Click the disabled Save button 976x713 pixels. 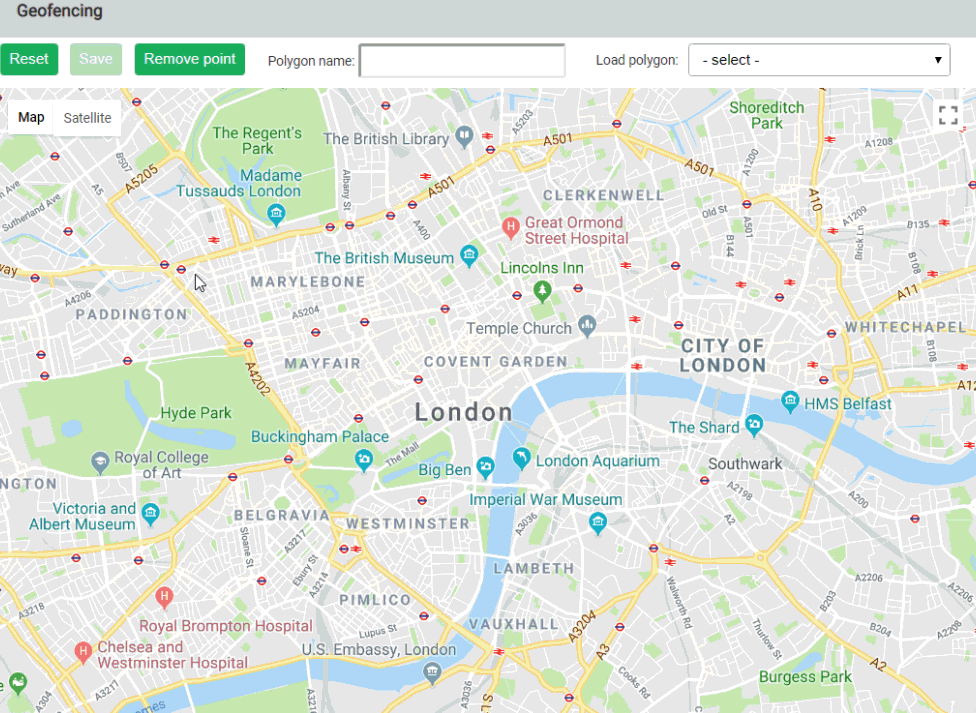pos(95,59)
